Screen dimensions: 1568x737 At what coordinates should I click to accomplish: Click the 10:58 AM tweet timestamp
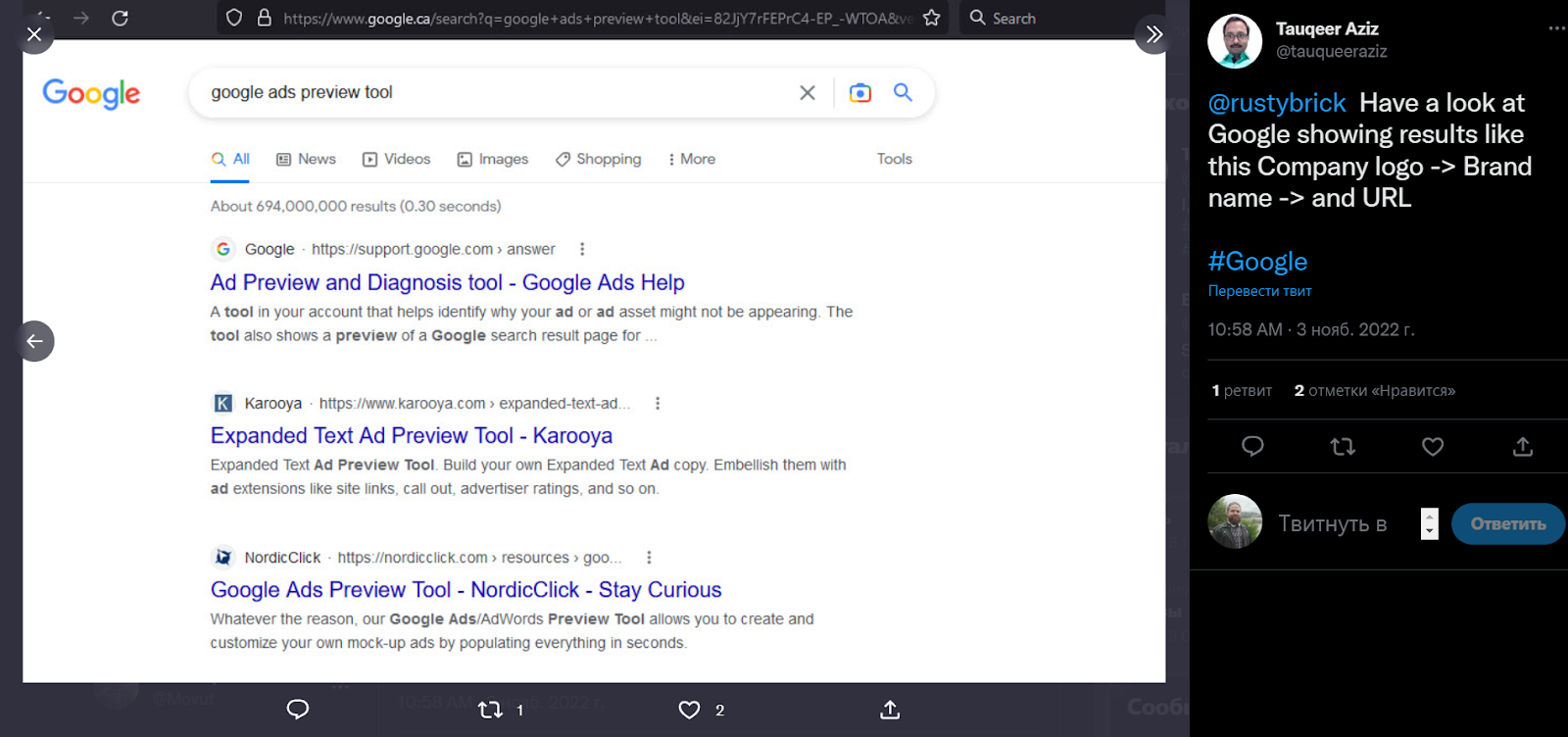(x=1311, y=330)
